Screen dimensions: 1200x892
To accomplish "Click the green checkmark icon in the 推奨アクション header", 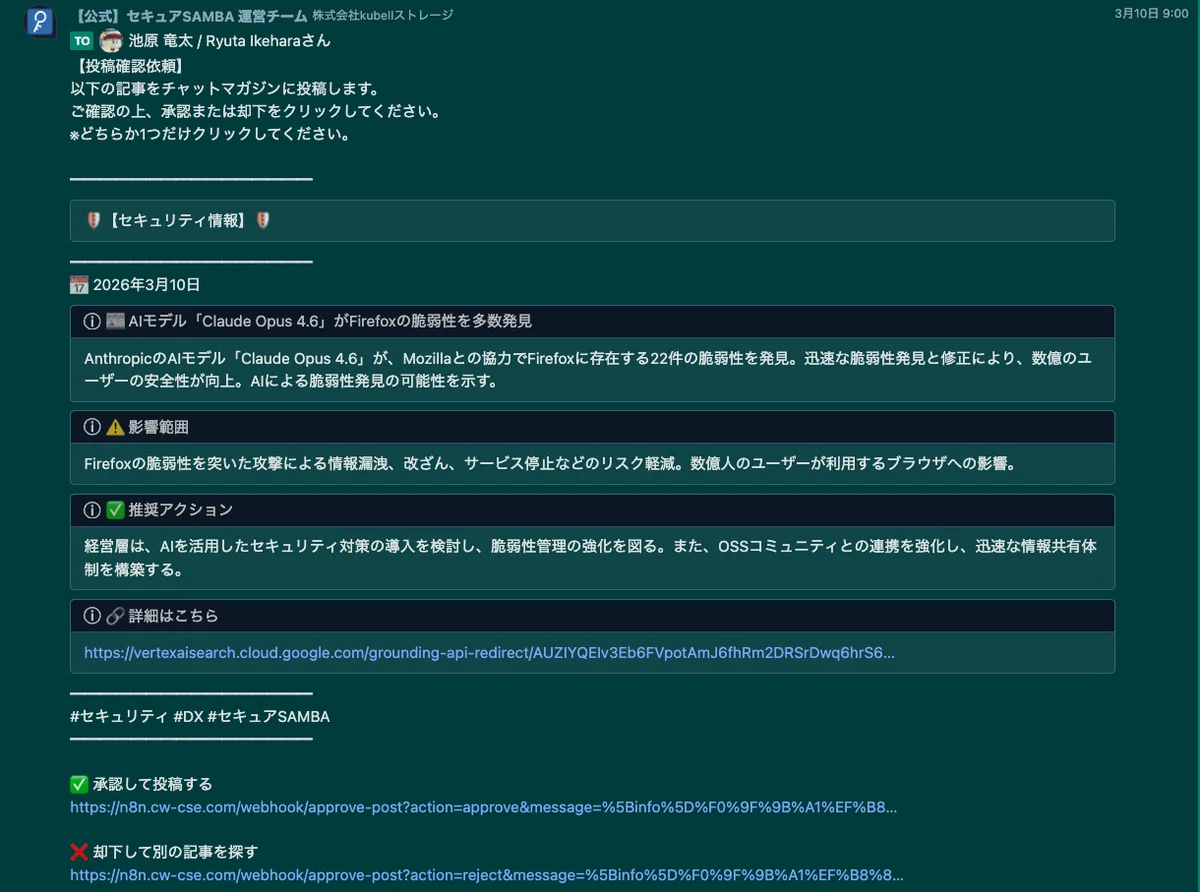I will click(115, 510).
